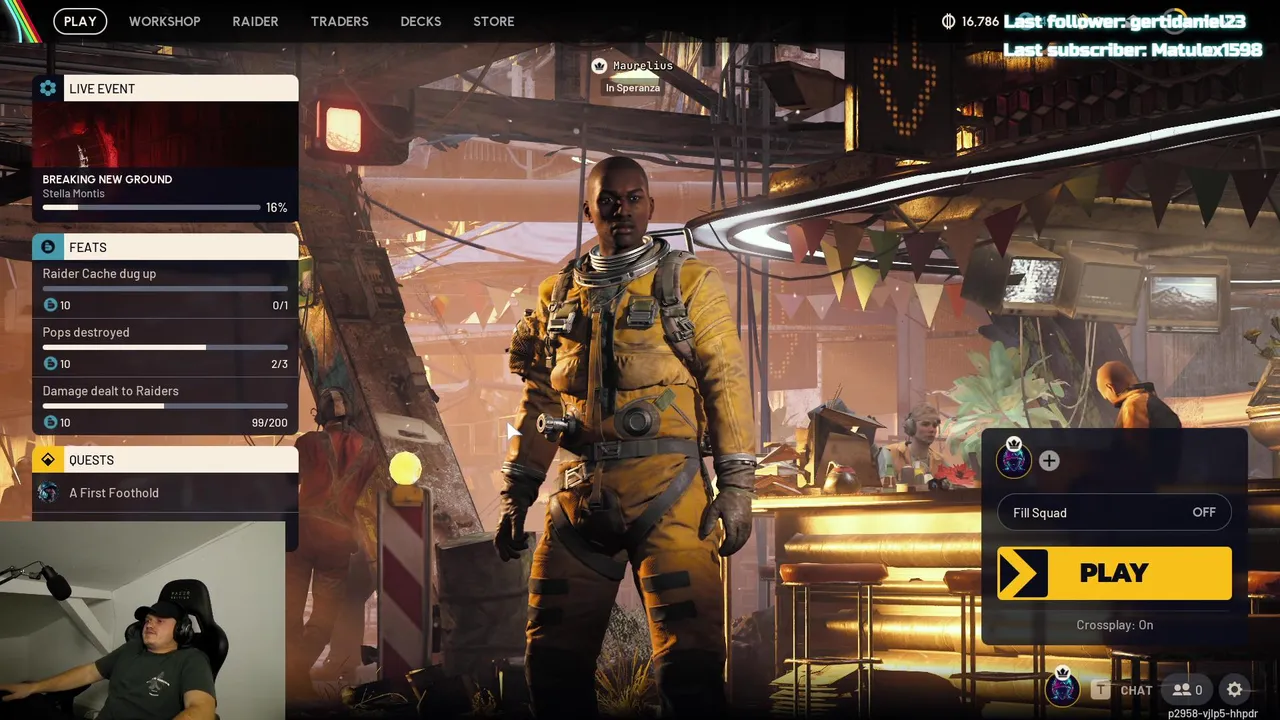The height and width of the screenshot is (720, 1280).
Task: Click Damage dealt to Raiders feat label
Action: point(110,391)
